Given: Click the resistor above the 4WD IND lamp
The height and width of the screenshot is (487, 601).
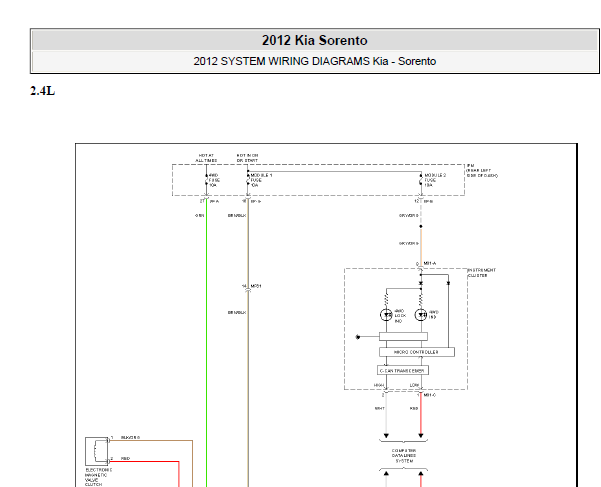Looking at the screenshot, I should (421, 299).
